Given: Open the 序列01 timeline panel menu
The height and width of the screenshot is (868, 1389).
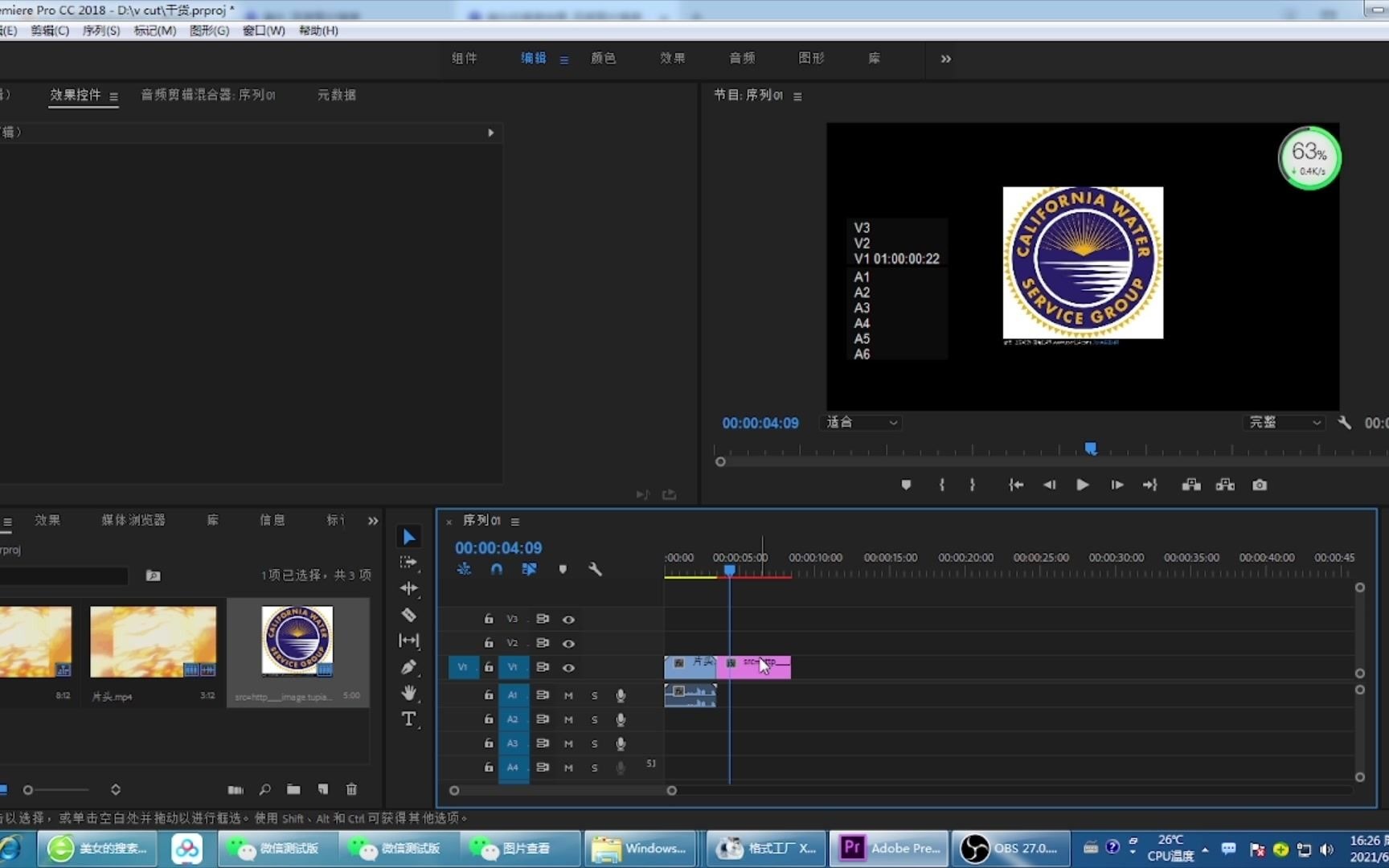Looking at the screenshot, I should click(515, 522).
